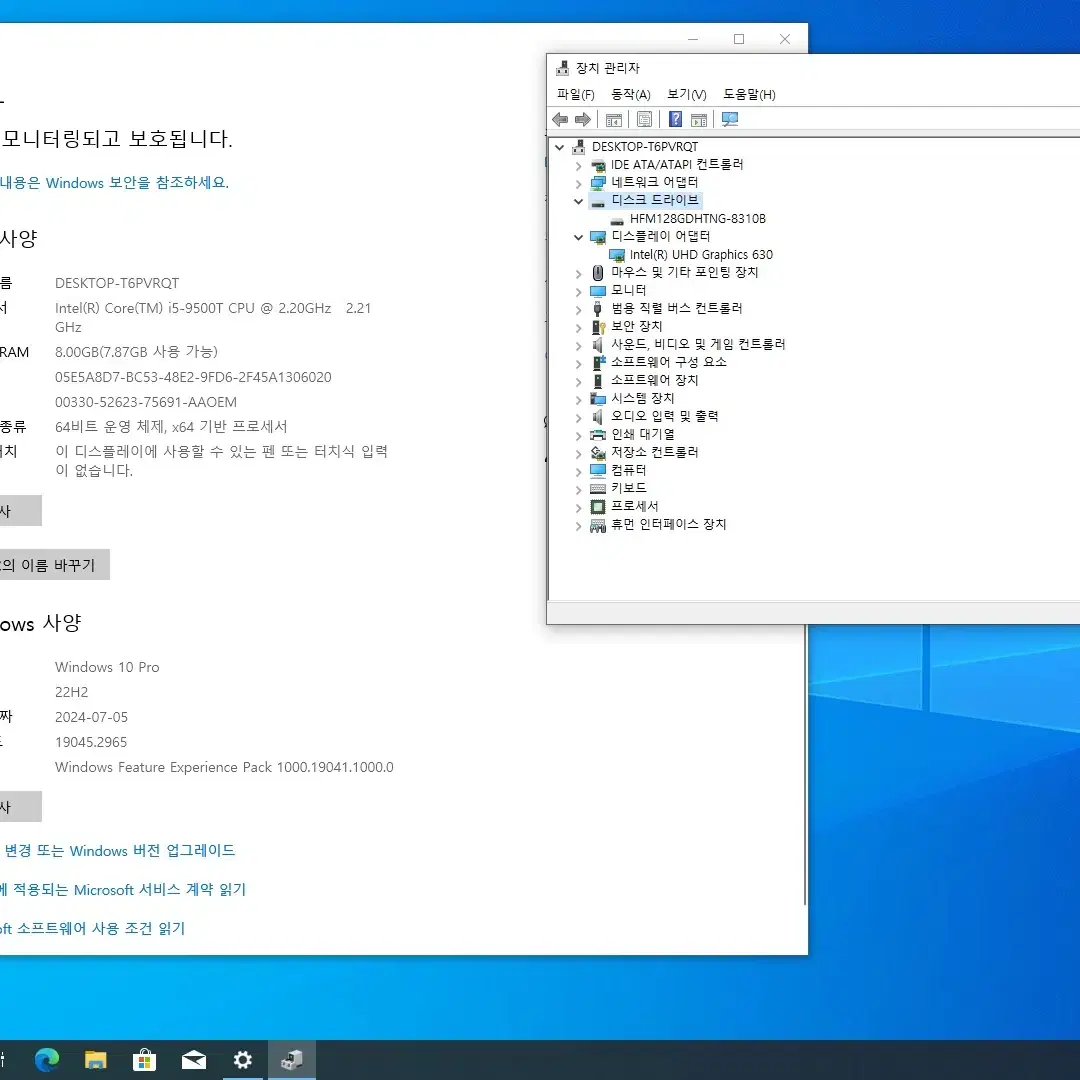The image size is (1080, 1080).
Task: Select the 네트워크 어댑터 icon
Action: point(598,183)
